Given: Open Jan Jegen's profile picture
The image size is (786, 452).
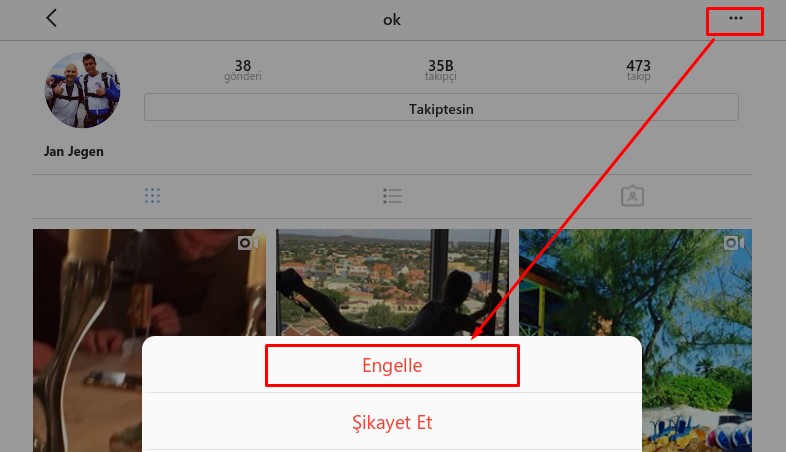Looking at the screenshot, I should point(83,90).
